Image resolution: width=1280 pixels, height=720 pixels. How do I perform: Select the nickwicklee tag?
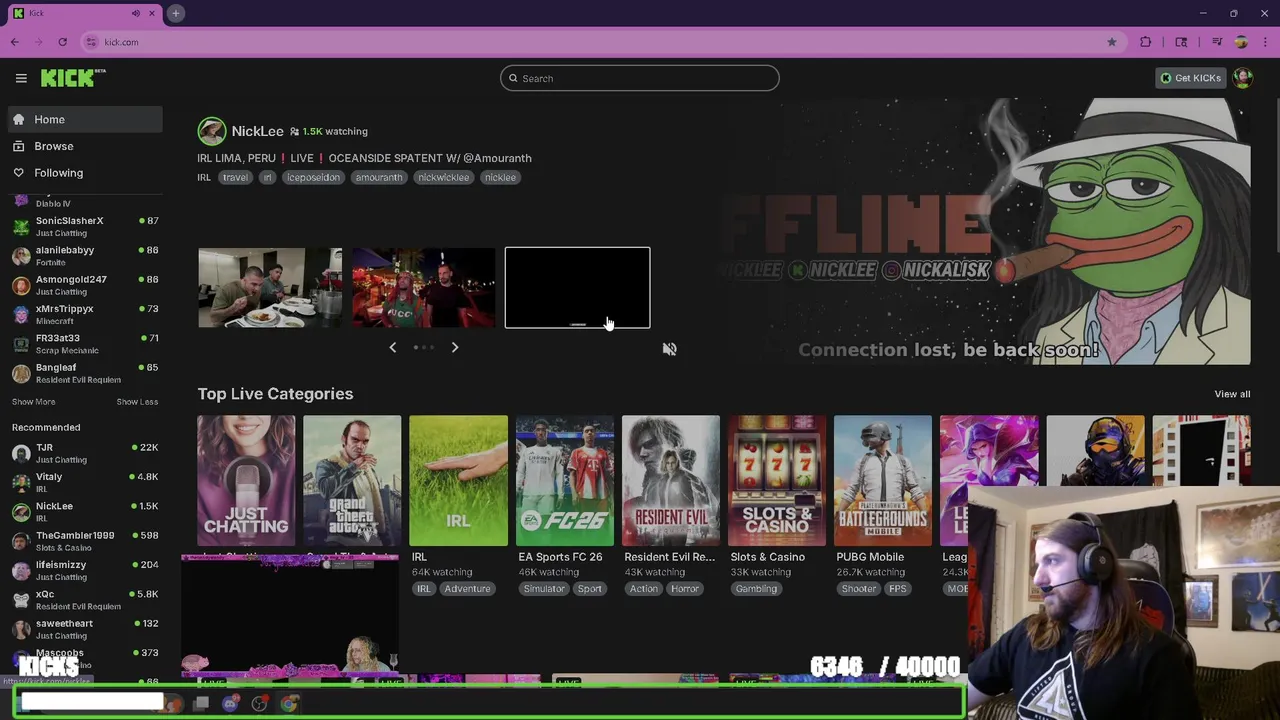[443, 177]
